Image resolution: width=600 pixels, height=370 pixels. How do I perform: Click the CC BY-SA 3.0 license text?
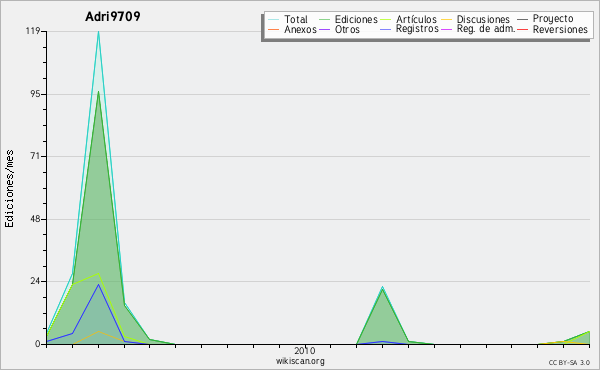[x=569, y=362]
